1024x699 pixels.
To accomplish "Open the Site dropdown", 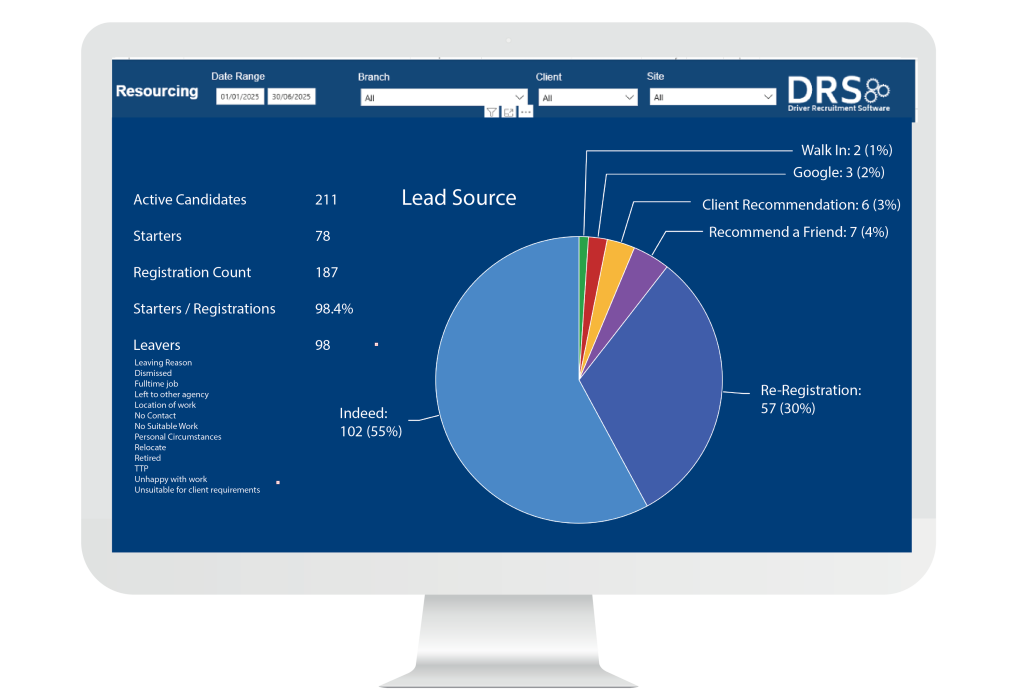I will pyautogui.click(x=712, y=97).
